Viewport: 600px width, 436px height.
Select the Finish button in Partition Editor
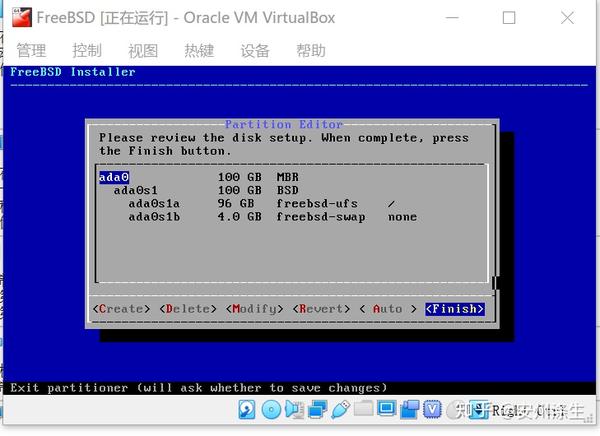pos(455,309)
